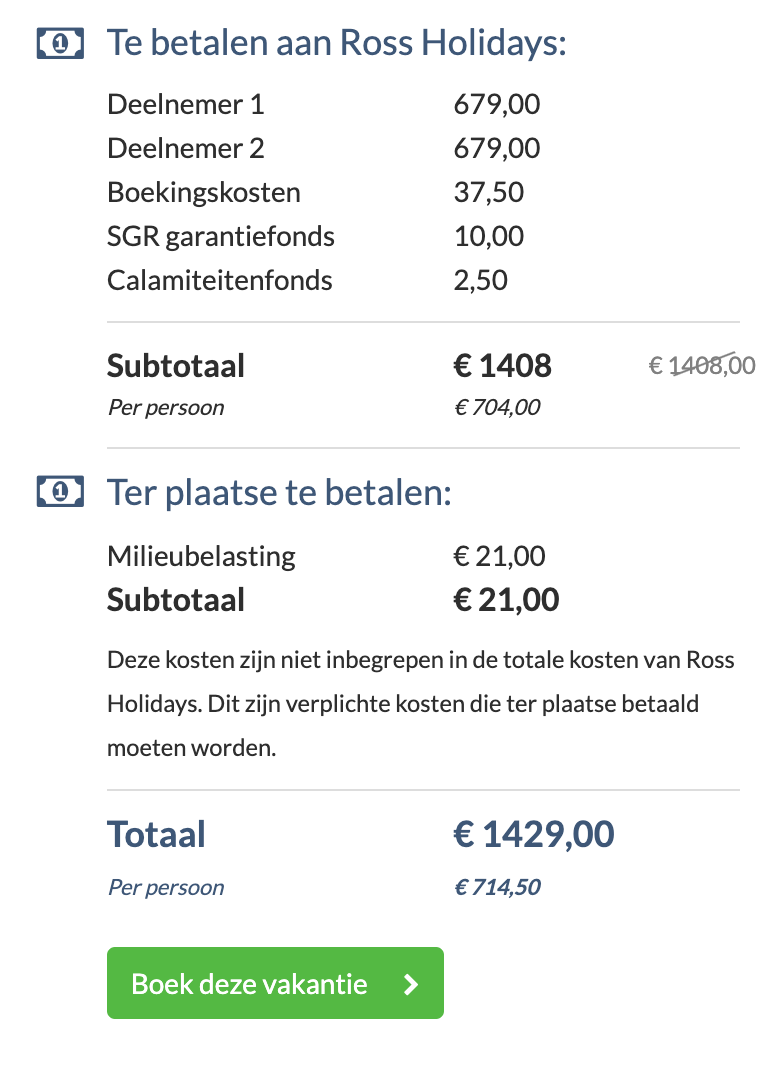Click the chevron arrow on Boek deze vakantie

(411, 984)
